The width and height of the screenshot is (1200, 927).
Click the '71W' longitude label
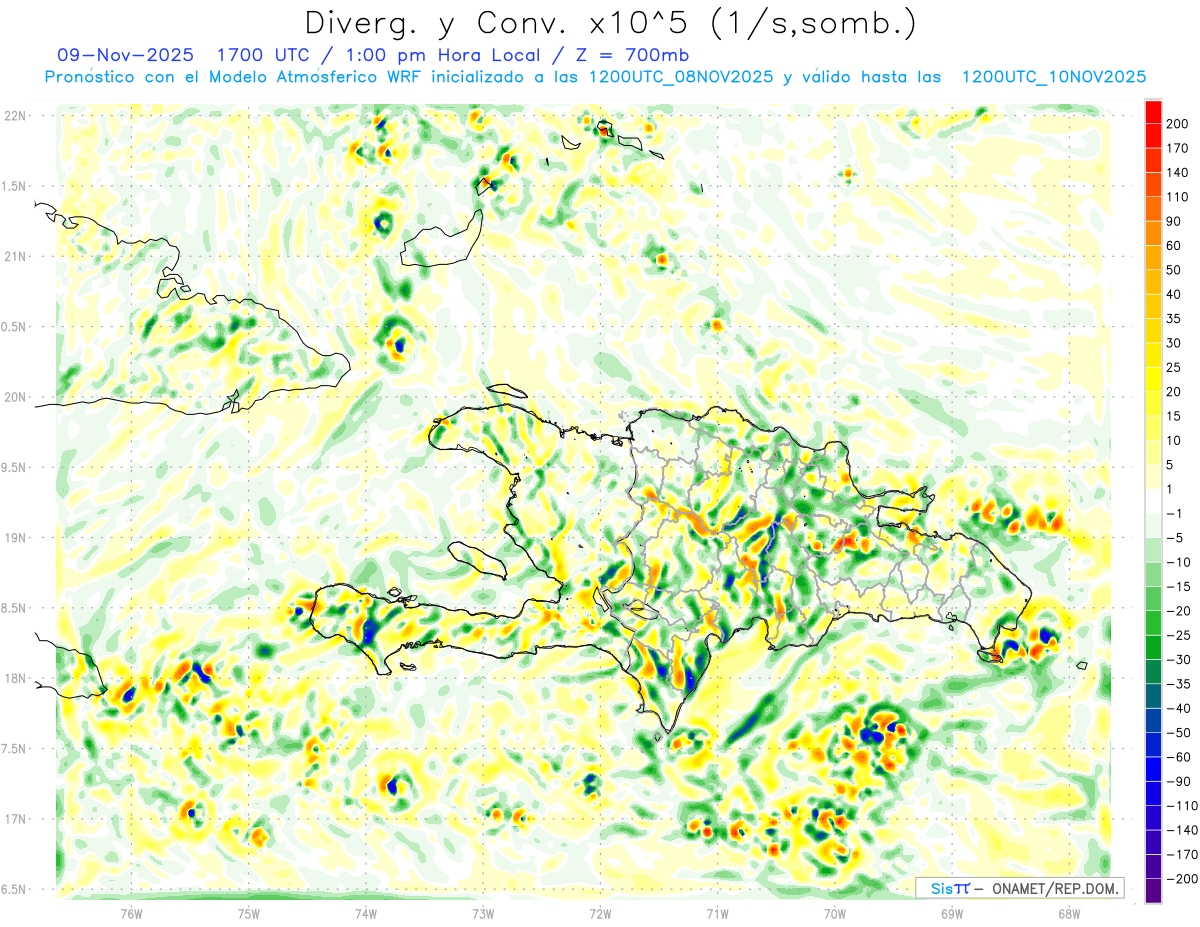717,913
